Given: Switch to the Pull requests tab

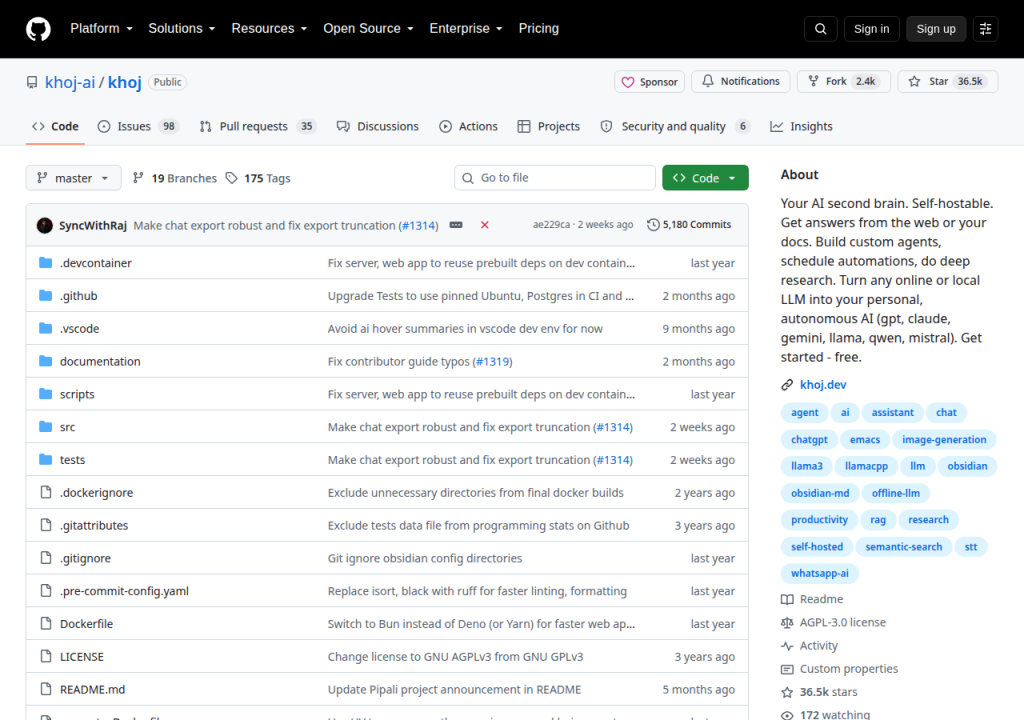Looking at the screenshot, I should (258, 127).
